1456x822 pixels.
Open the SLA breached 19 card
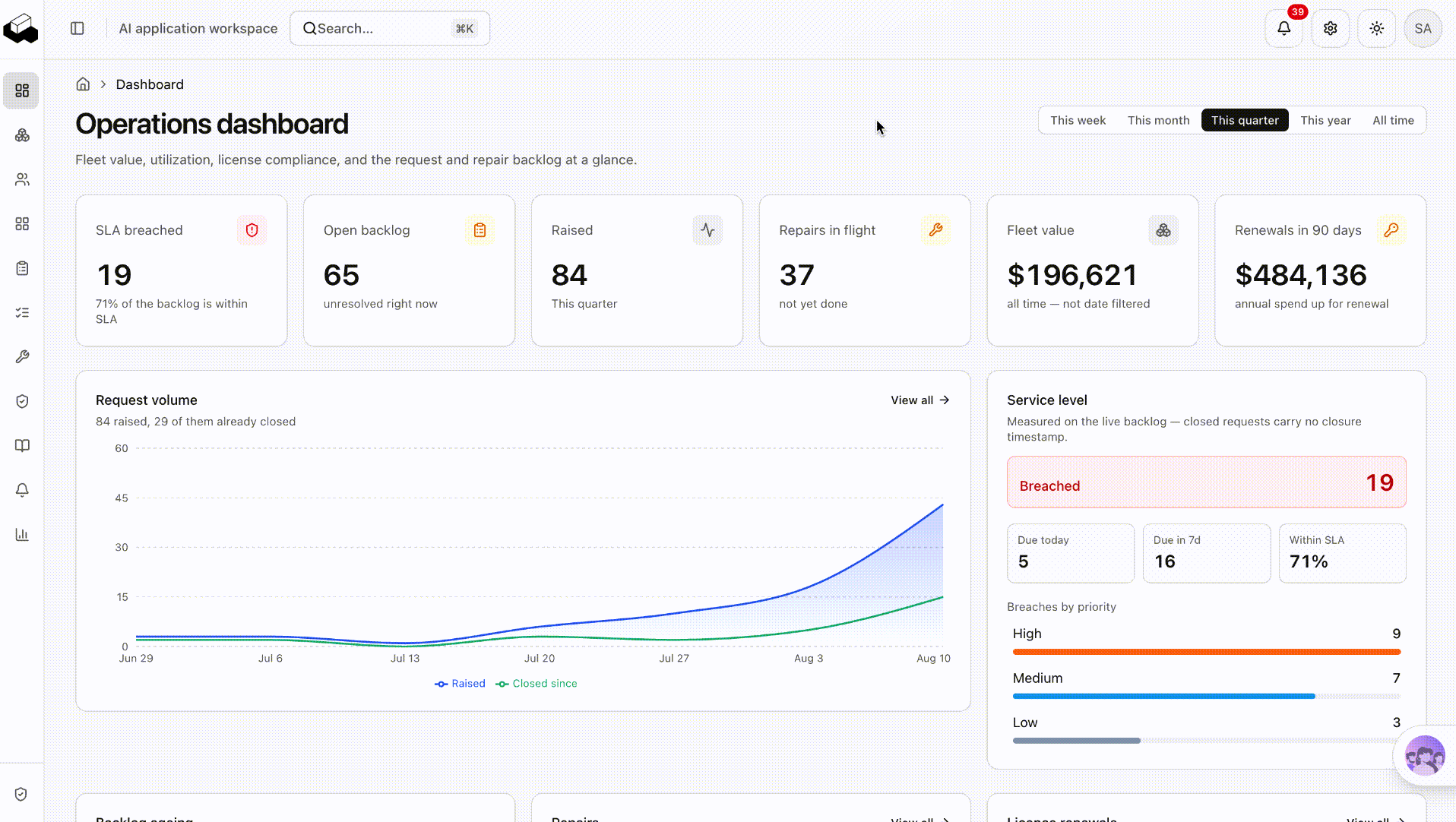tap(182, 270)
